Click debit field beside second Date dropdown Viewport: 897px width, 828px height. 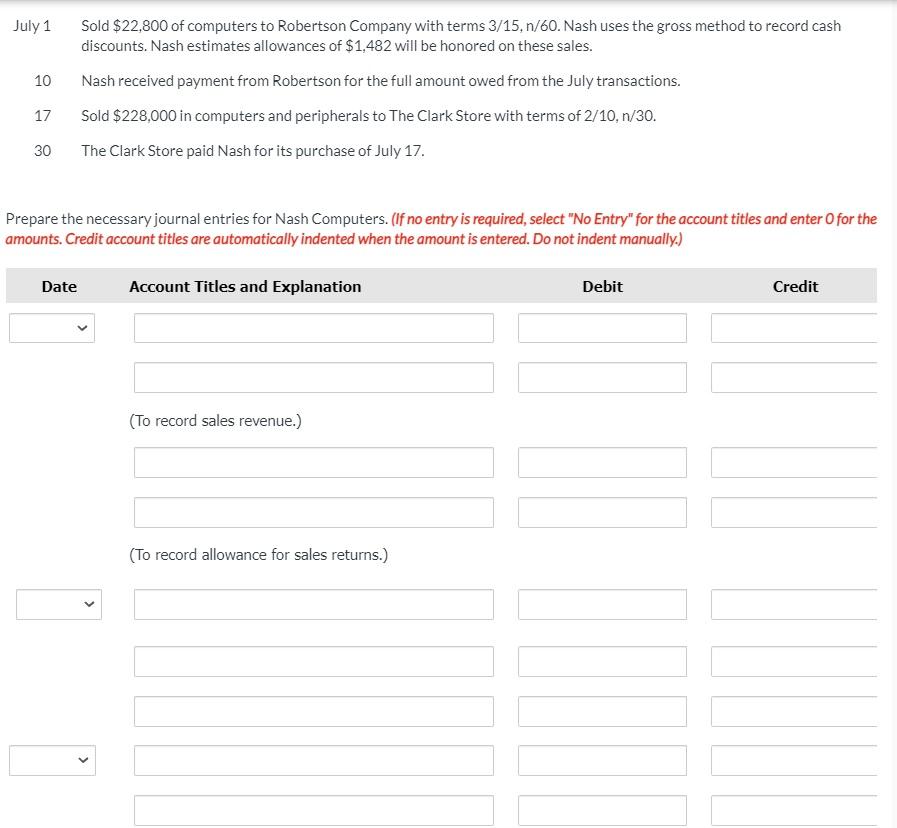click(602, 604)
